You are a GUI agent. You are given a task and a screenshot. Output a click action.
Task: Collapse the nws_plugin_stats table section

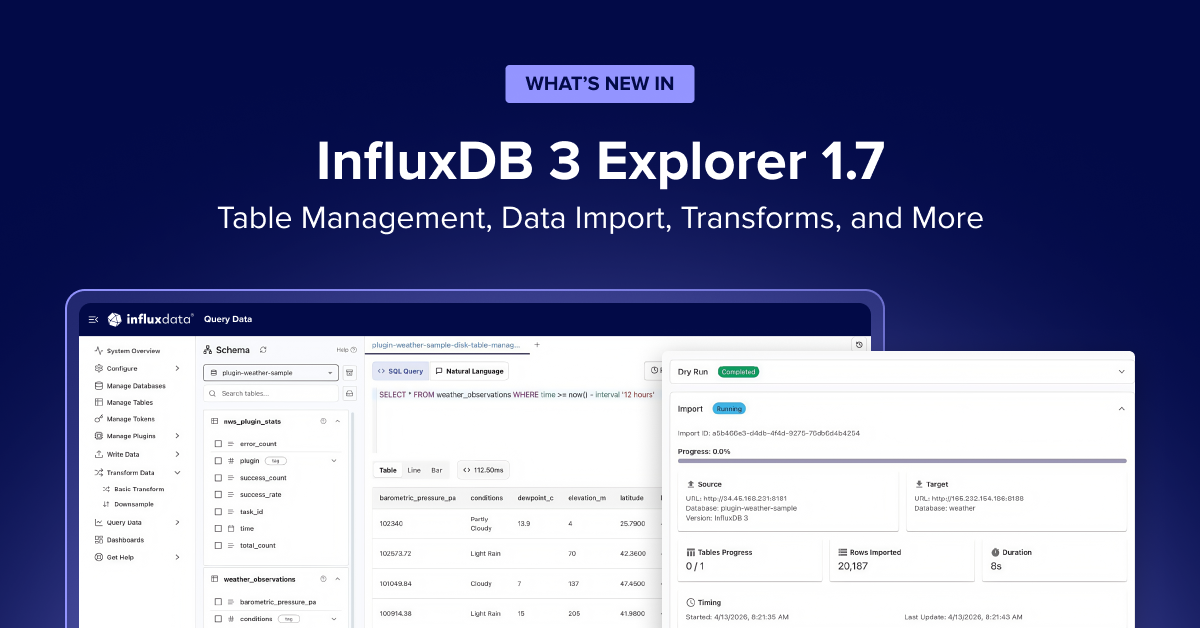[337, 421]
